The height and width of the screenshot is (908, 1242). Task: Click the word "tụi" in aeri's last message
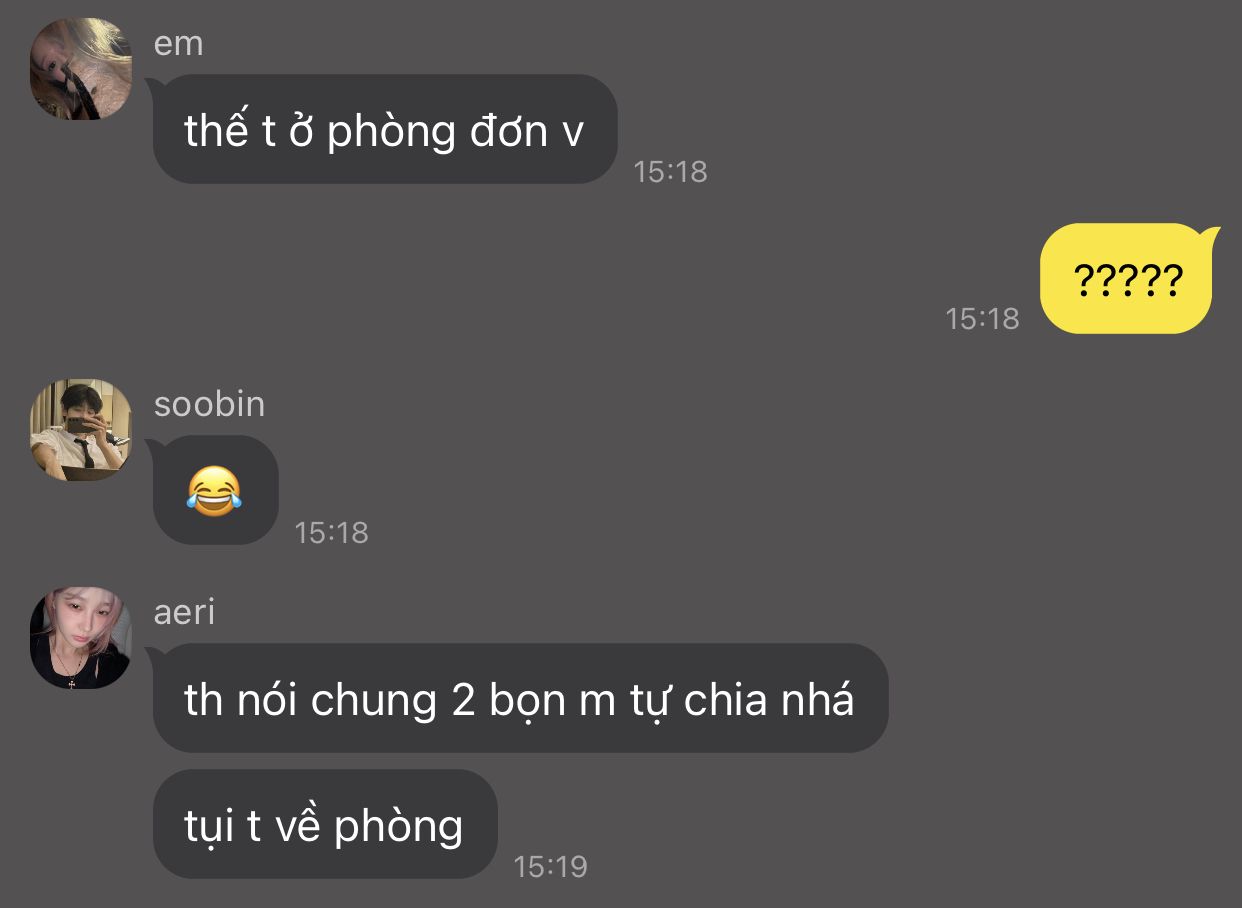coord(209,826)
